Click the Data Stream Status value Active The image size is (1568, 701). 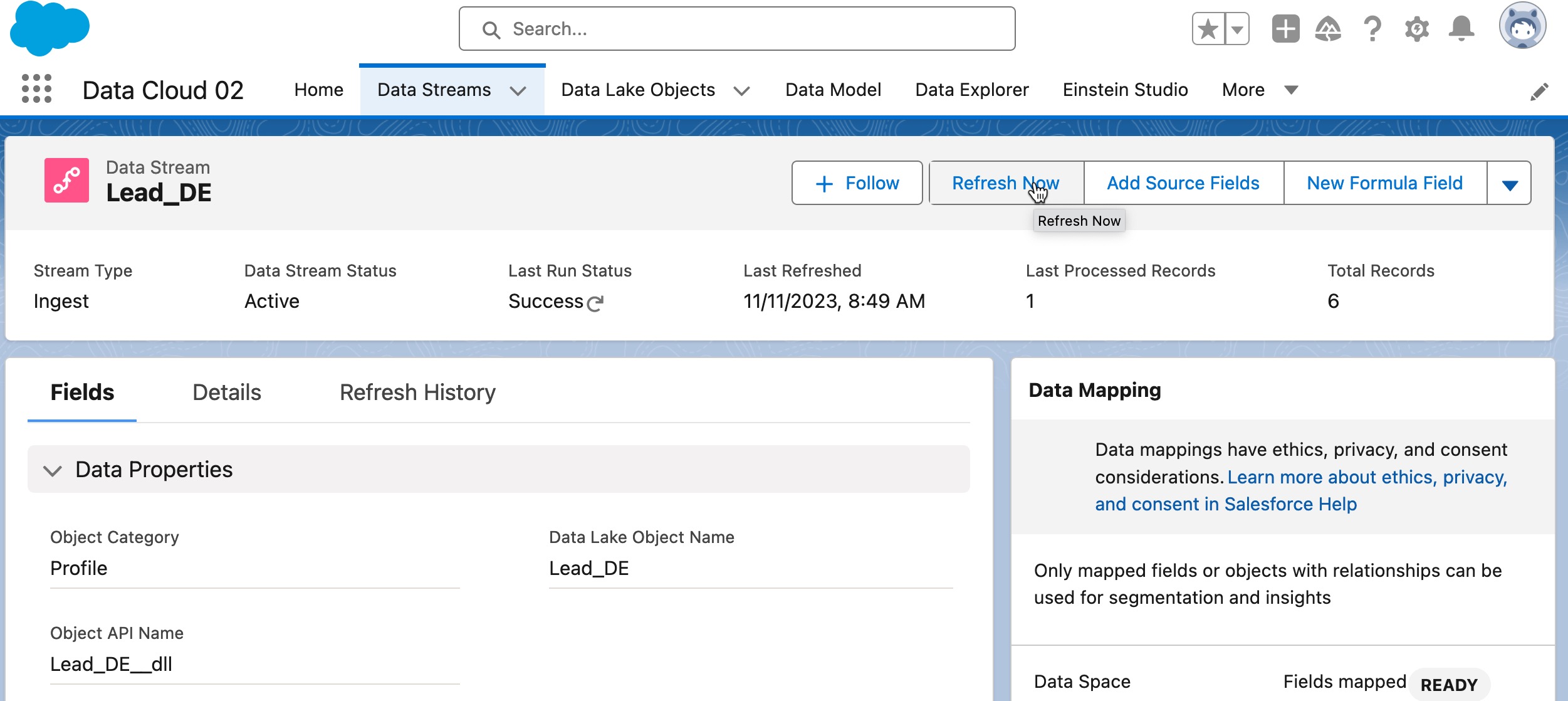[x=272, y=302]
